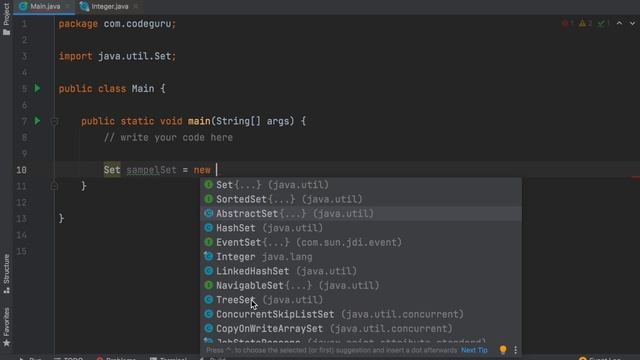Screen dimensions: 640x360
Task: Click line number 10 in gutter
Action: 22,170
